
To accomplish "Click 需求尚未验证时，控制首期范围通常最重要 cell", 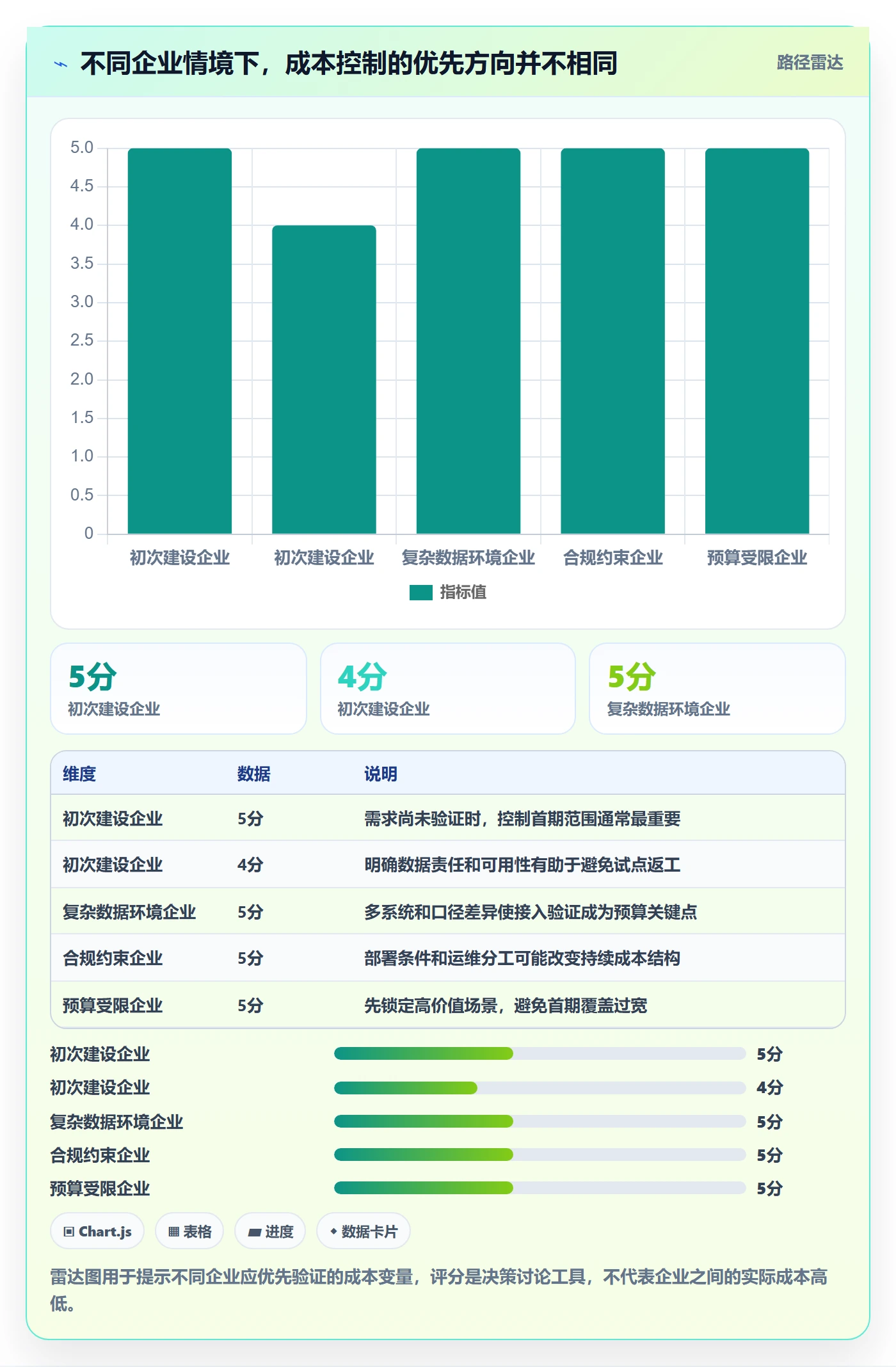I will coord(522,819).
